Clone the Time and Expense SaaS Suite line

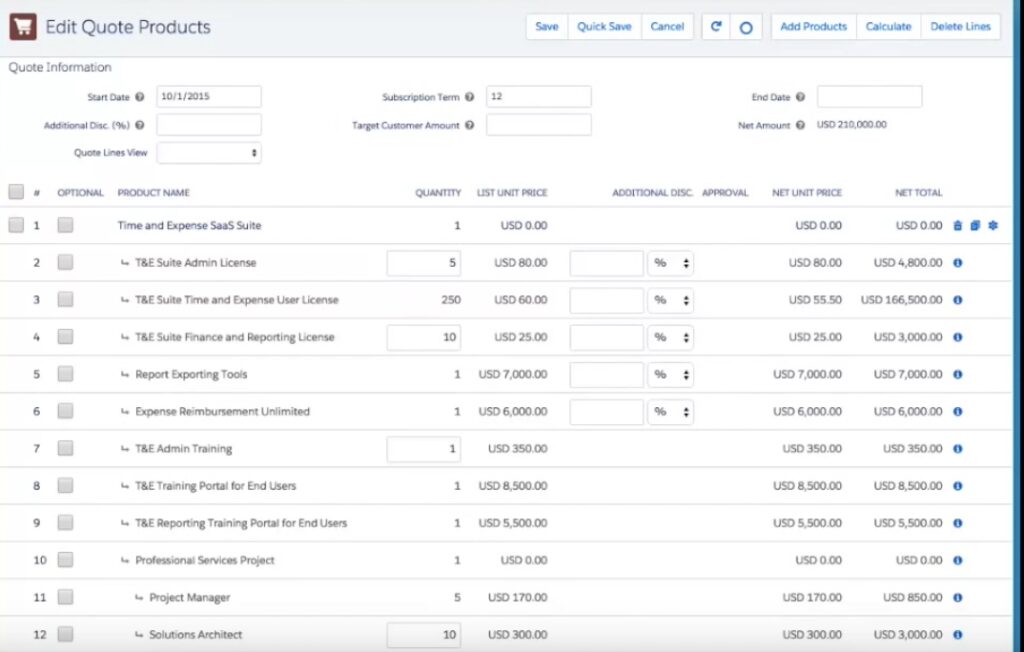(x=975, y=225)
